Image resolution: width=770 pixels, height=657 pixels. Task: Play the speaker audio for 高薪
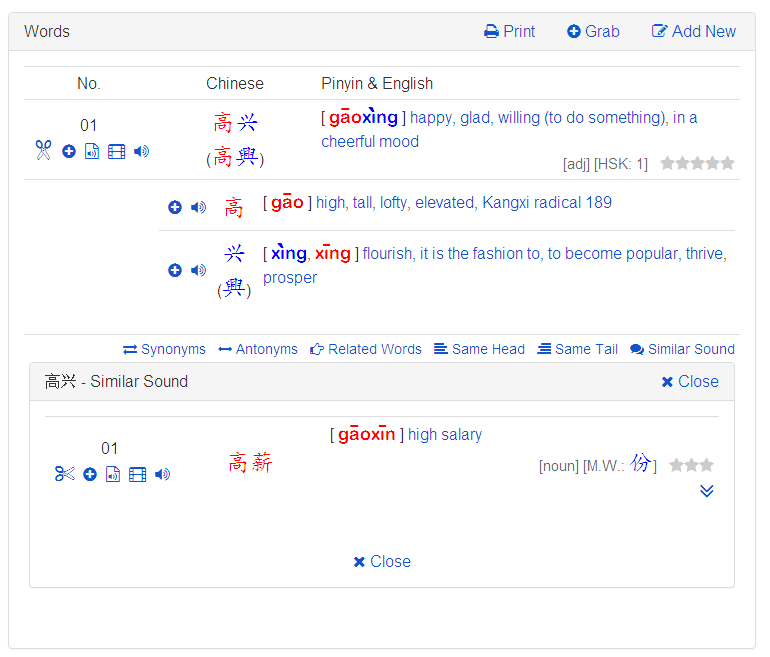(x=163, y=474)
